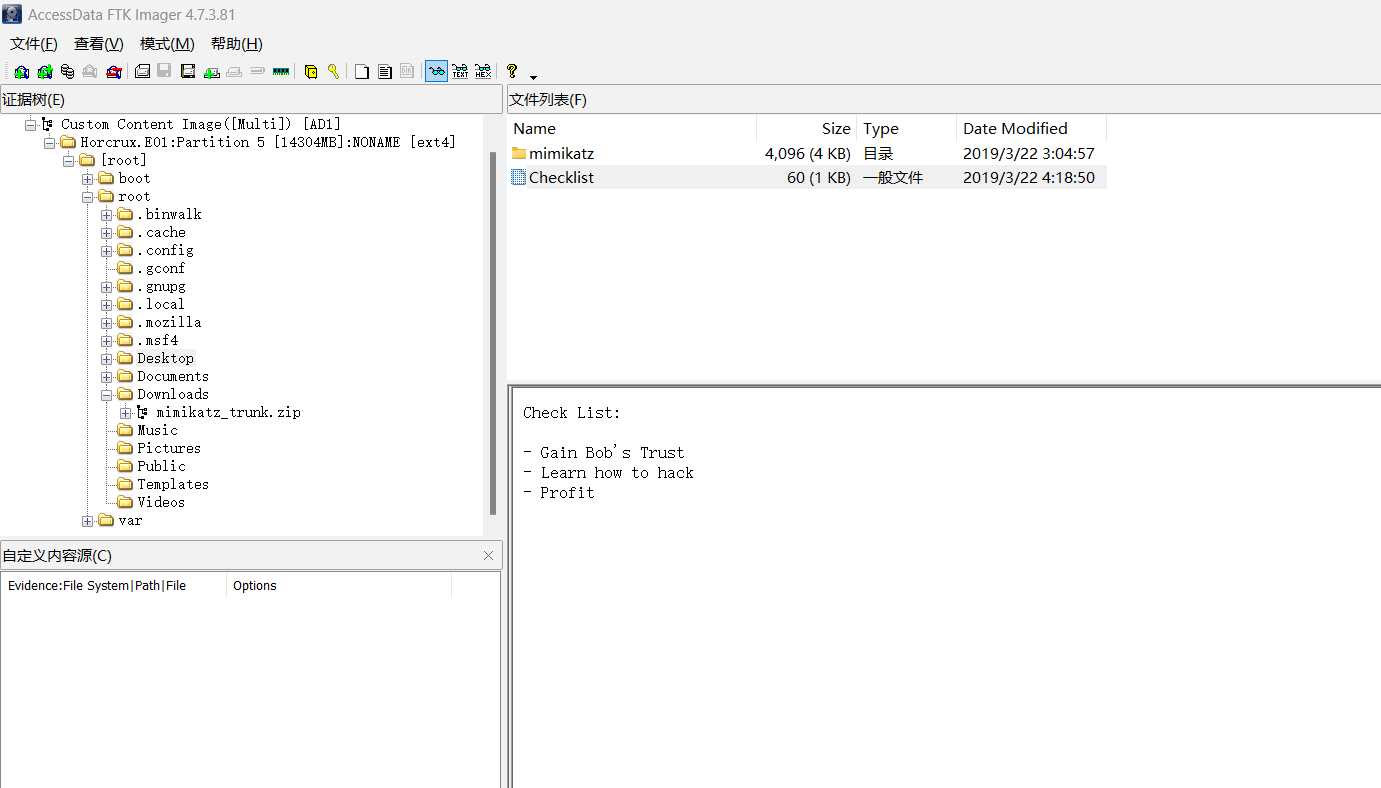
Task: Close the 自定义内容源(C) panel
Action: coord(488,555)
